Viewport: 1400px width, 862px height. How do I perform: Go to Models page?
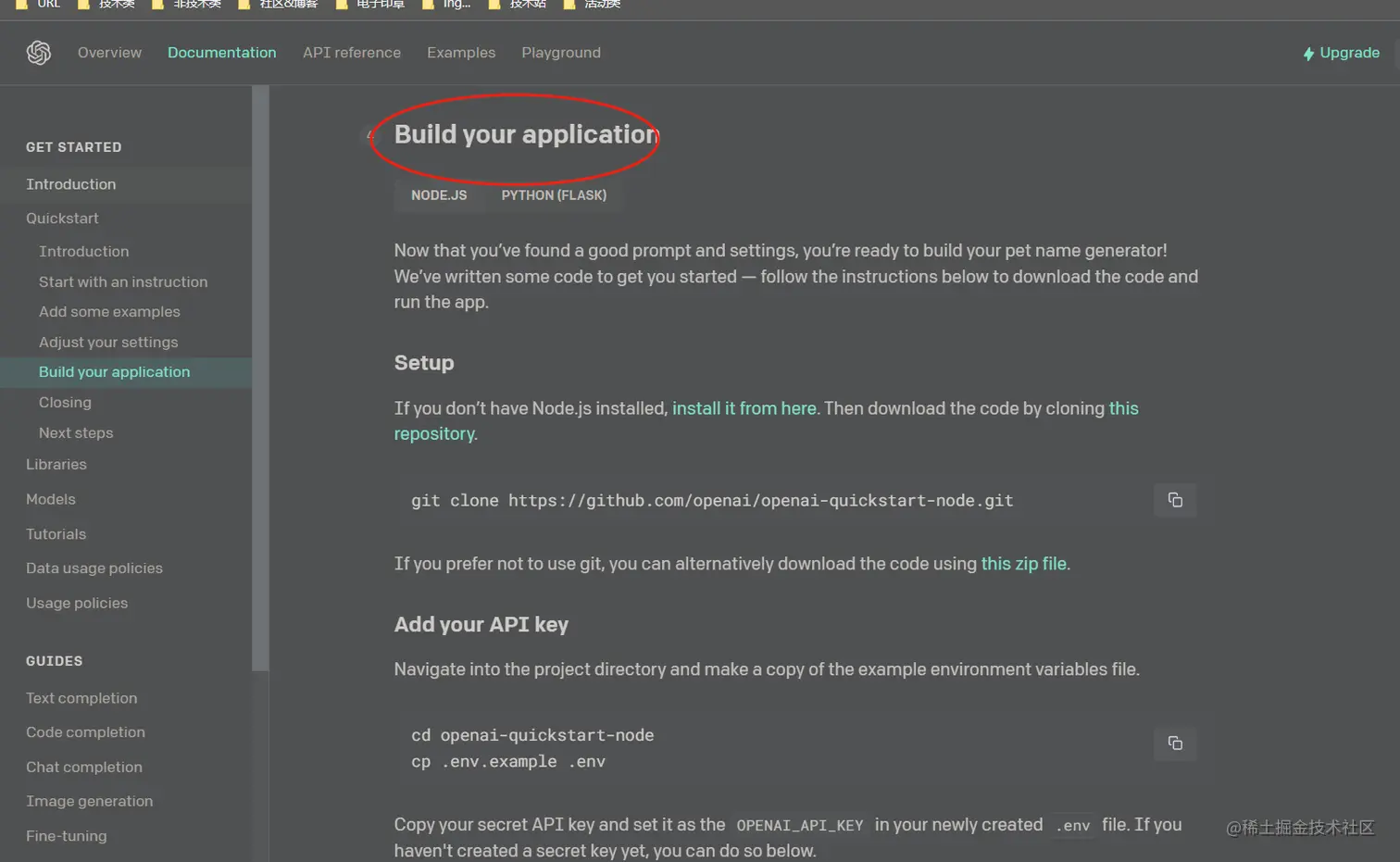coord(51,499)
